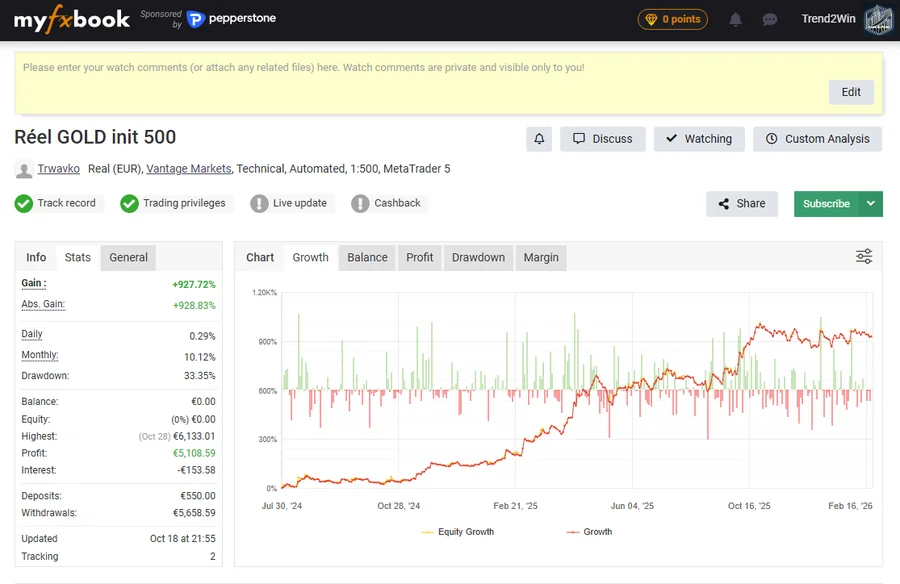
Task: Click the Track record verified checkmark
Action: click(24, 203)
